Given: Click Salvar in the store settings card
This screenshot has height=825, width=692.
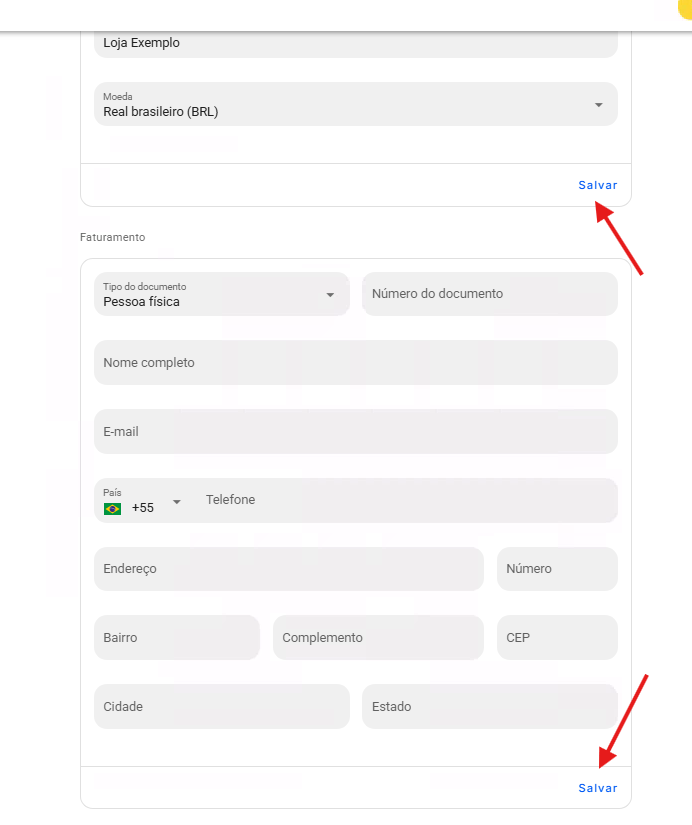Looking at the screenshot, I should [598, 185].
